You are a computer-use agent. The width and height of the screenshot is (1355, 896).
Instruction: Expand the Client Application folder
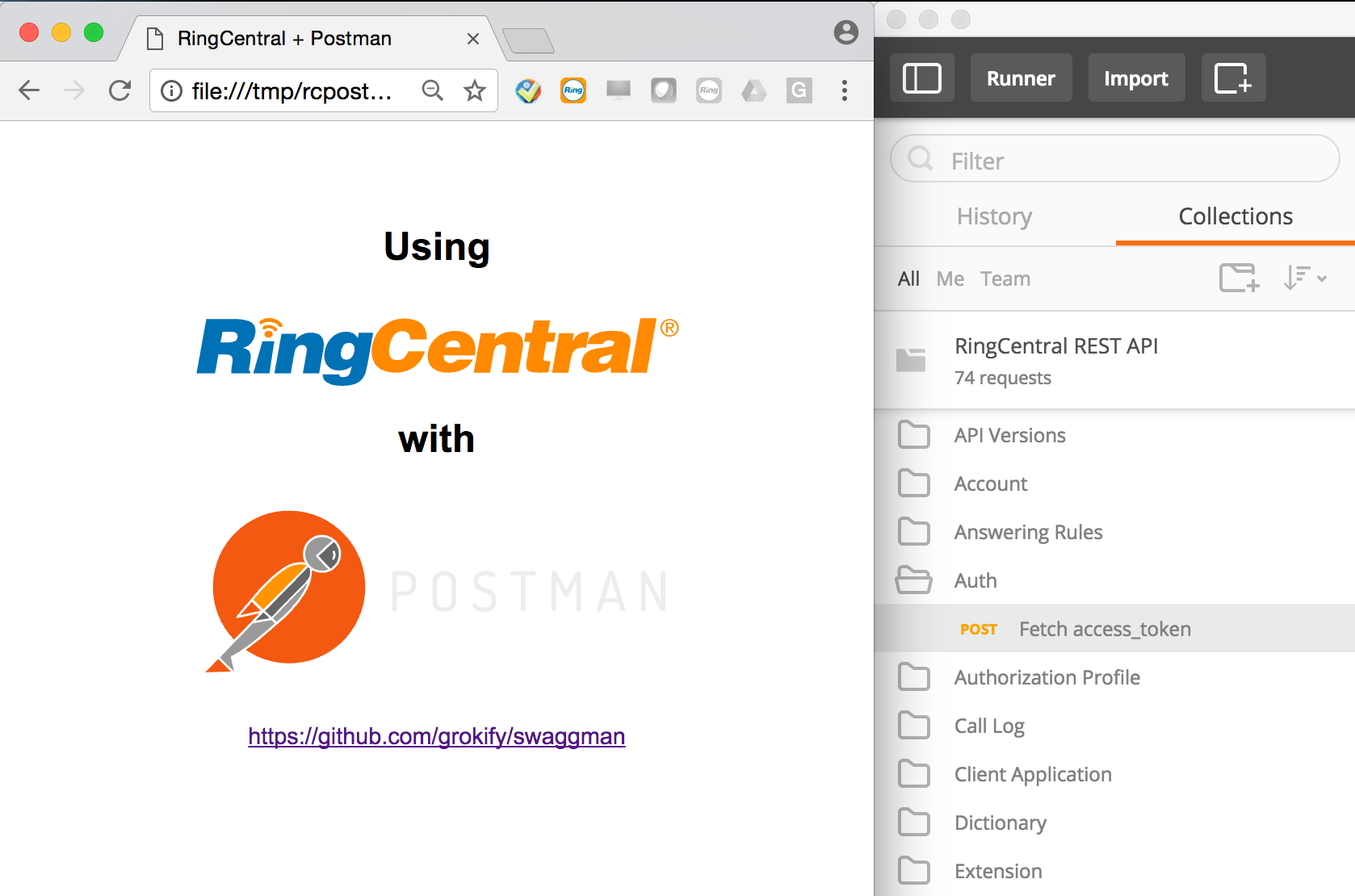click(1114, 774)
